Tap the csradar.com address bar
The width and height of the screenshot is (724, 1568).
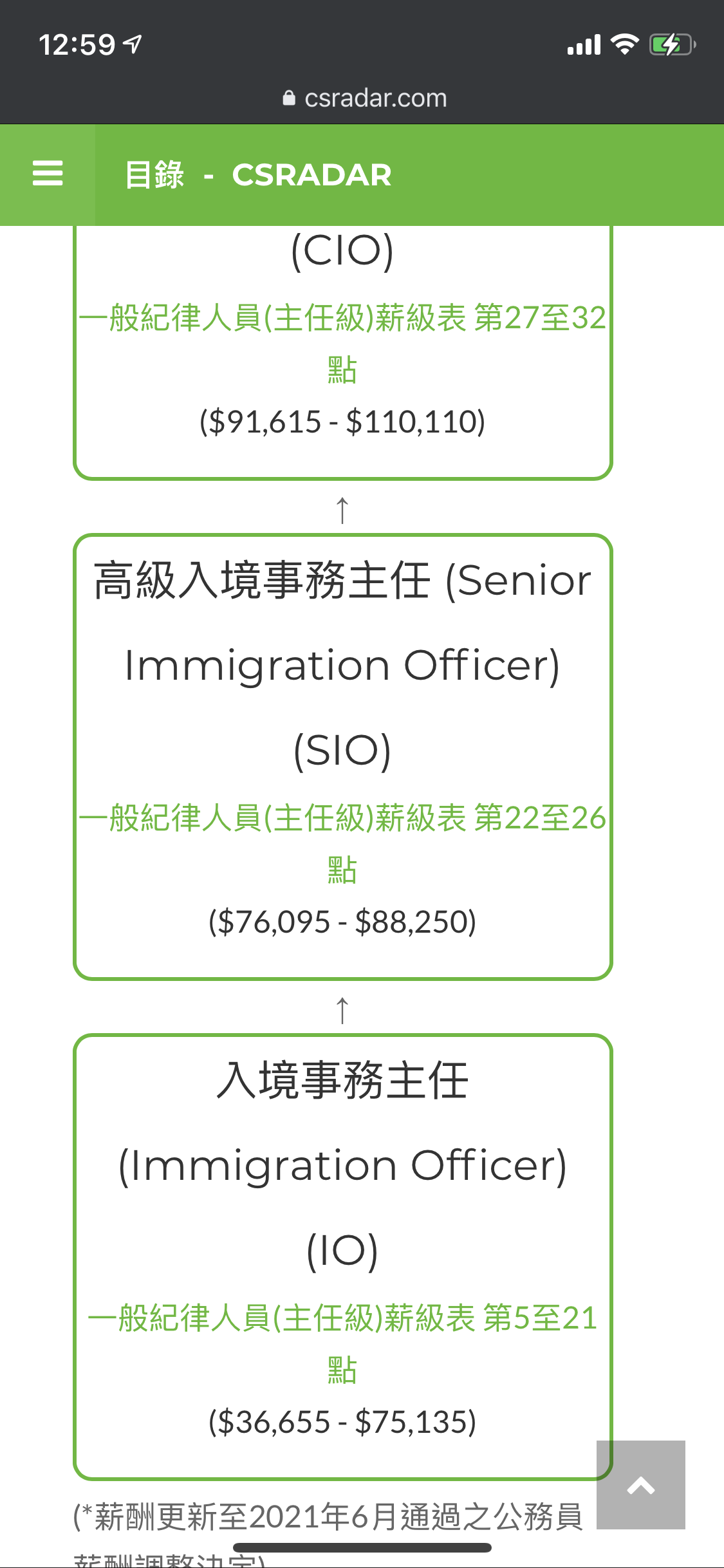point(364,98)
